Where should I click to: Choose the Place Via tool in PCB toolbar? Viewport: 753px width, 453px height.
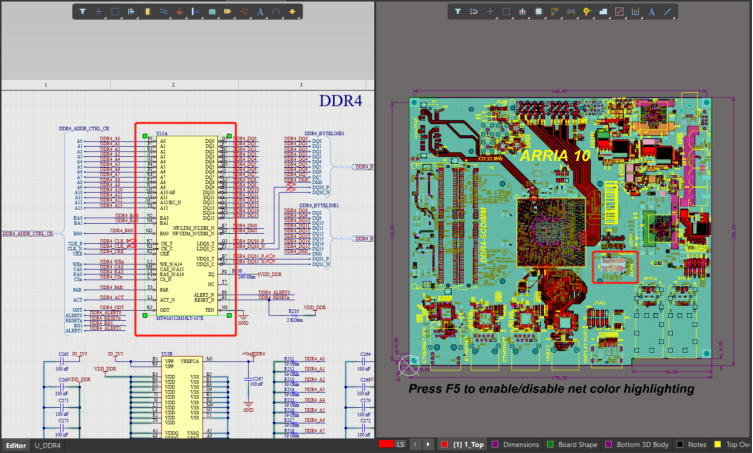coord(586,12)
